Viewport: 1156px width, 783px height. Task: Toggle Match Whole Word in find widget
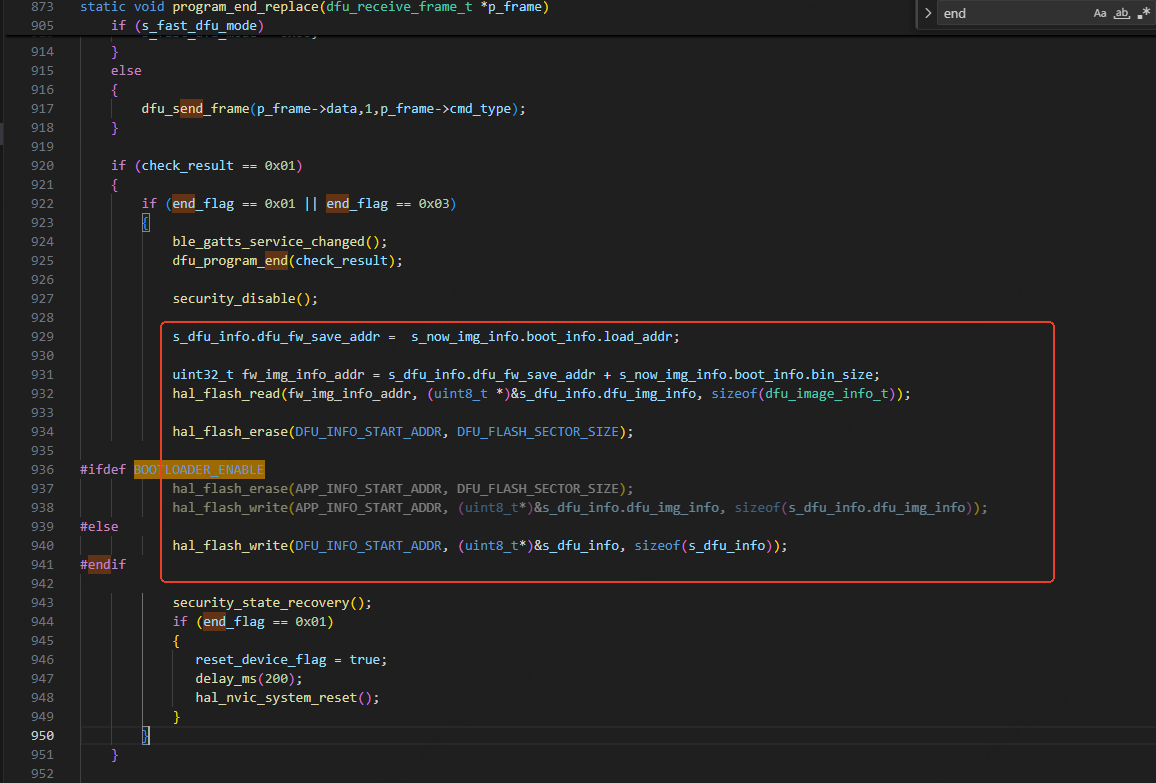pos(1122,14)
